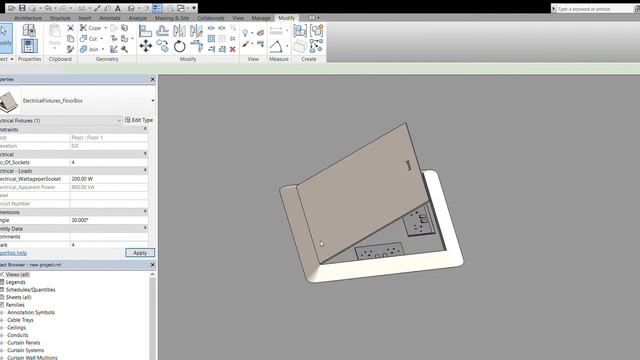Select the Rotate tool
The image size is (640, 360).
coord(180,46)
